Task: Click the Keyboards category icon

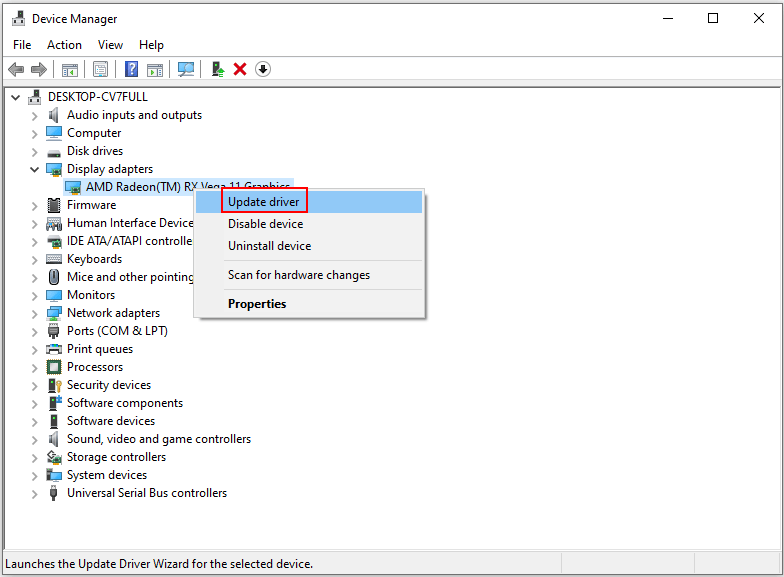Action: (54, 259)
